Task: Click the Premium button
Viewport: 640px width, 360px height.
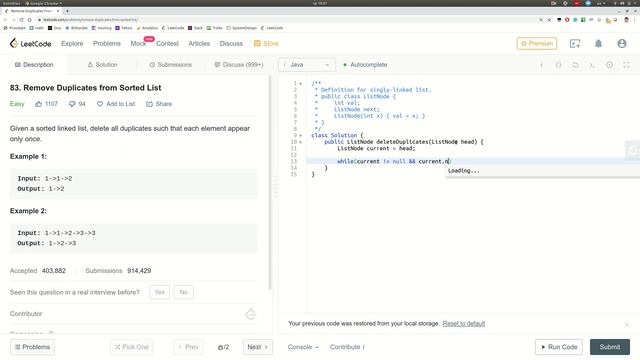Action: [x=537, y=43]
